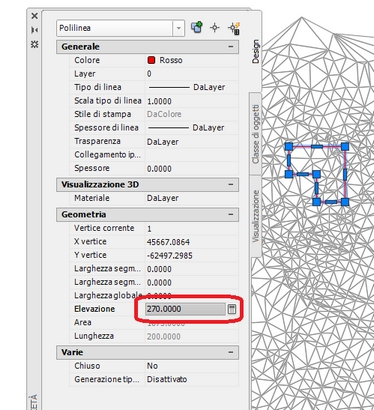Click the Elevazione value field 270.0000
374x410 pixels.
(186, 309)
